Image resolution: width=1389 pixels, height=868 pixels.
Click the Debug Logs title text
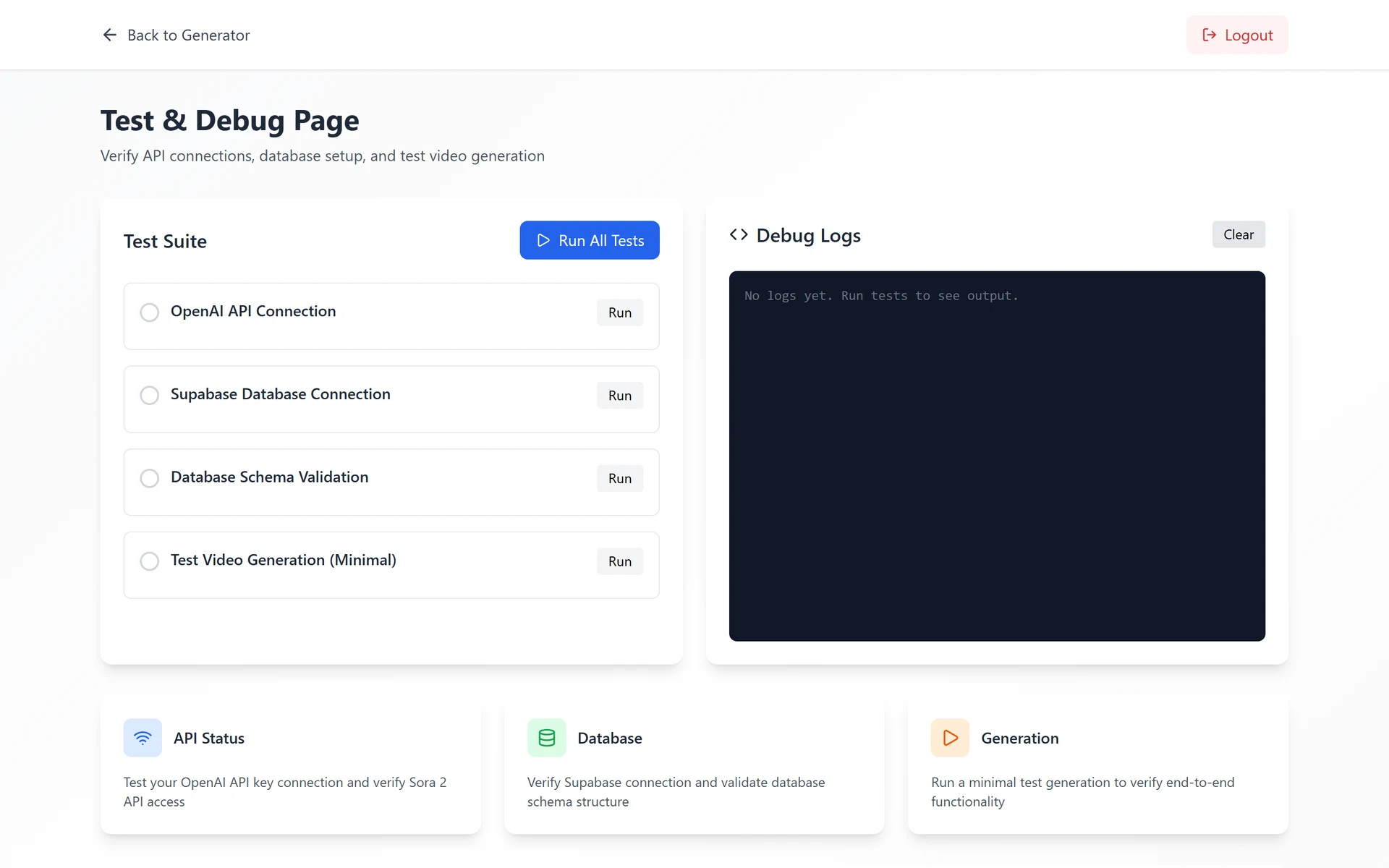(809, 235)
